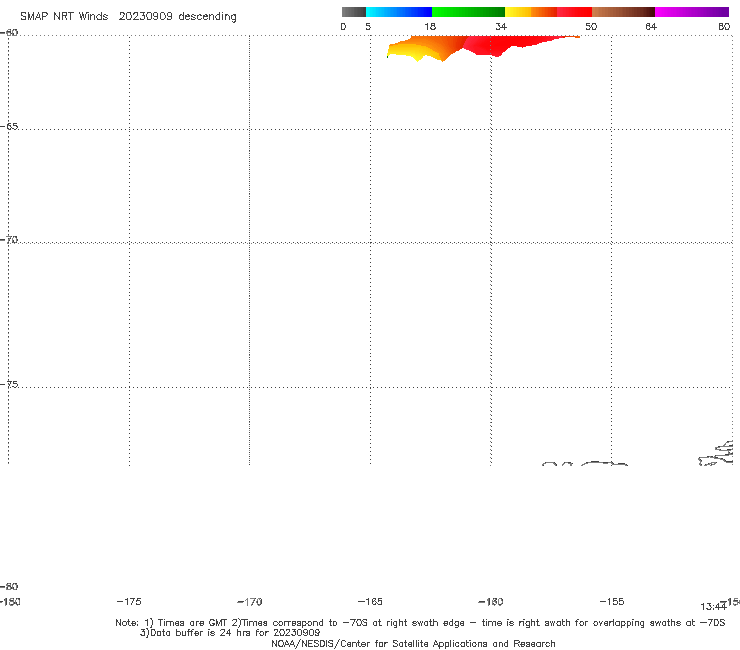The height and width of the screenshot is (650, 740).
Task: Click the longitude axis label "-155"
Action: (612, 601)
